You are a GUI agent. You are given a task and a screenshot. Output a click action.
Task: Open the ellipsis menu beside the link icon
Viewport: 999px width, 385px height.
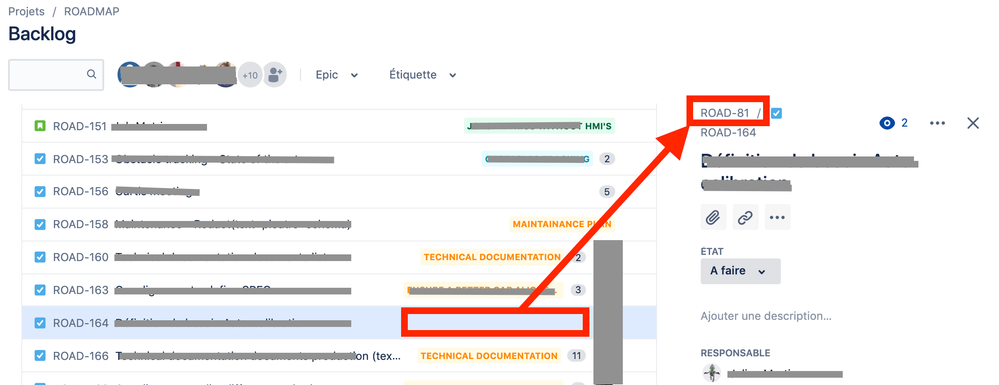(777, 217)
